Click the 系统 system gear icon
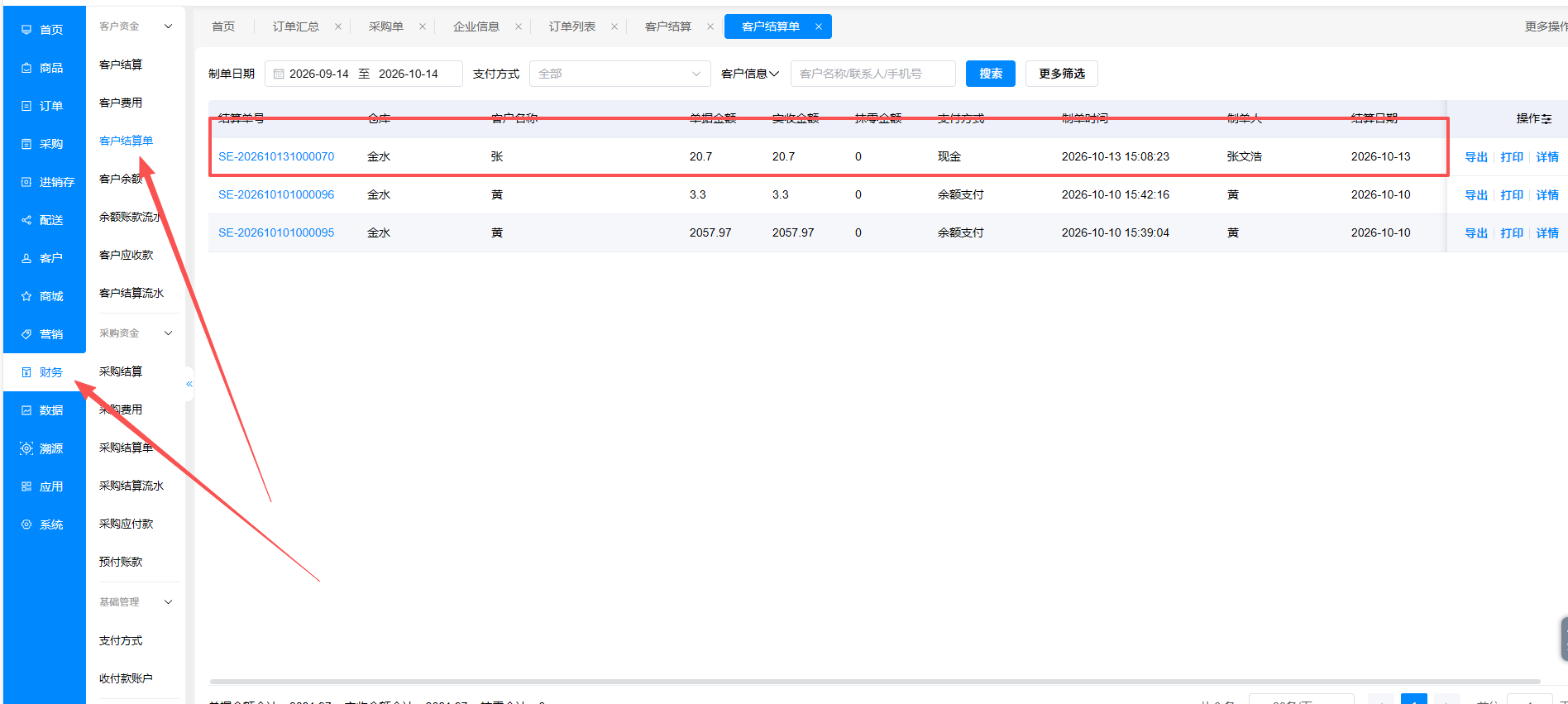Image resolution: width=1568 pixels, height=704 pixels. [26, 524]
